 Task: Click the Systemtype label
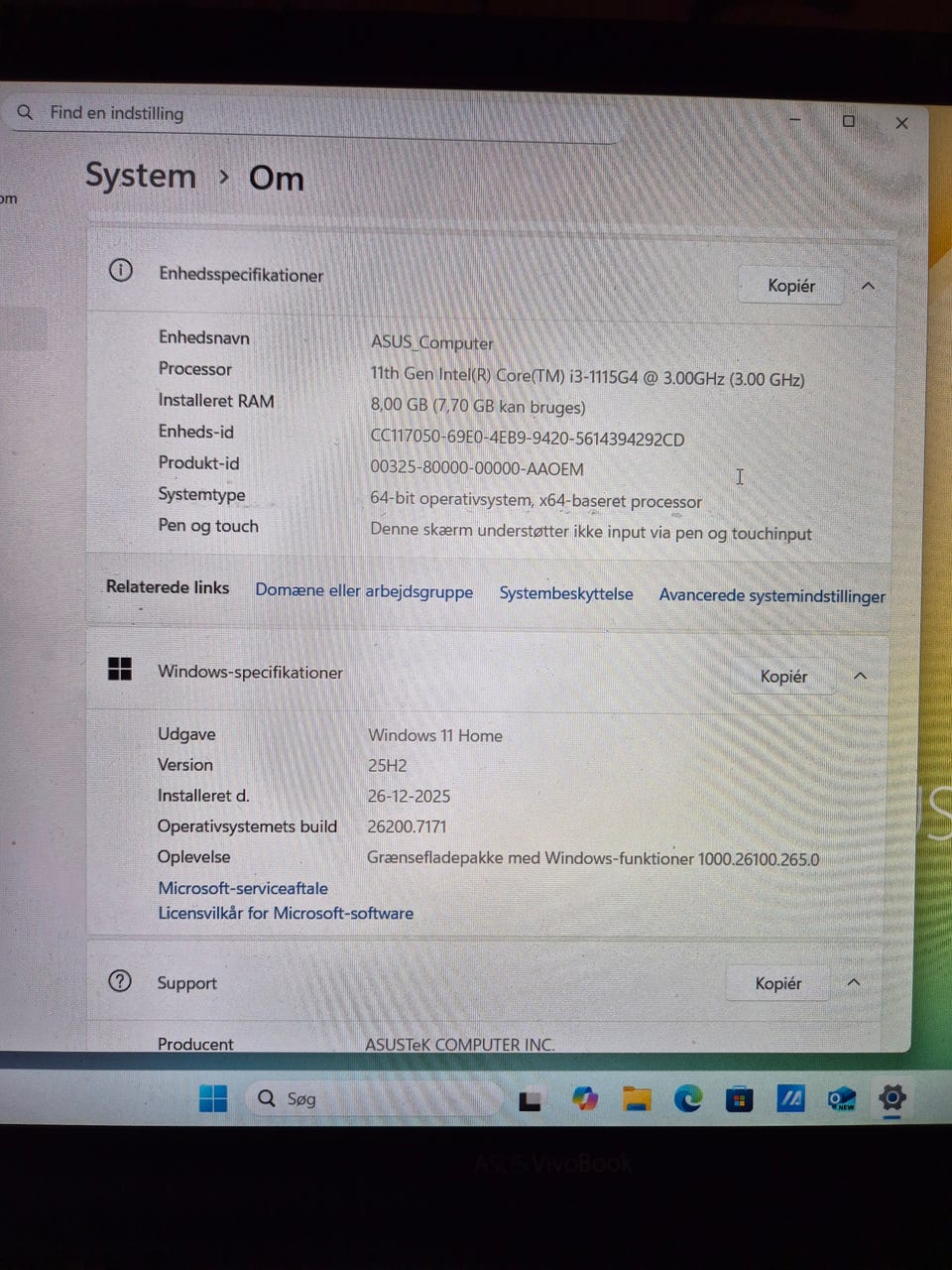click(201, 494)
